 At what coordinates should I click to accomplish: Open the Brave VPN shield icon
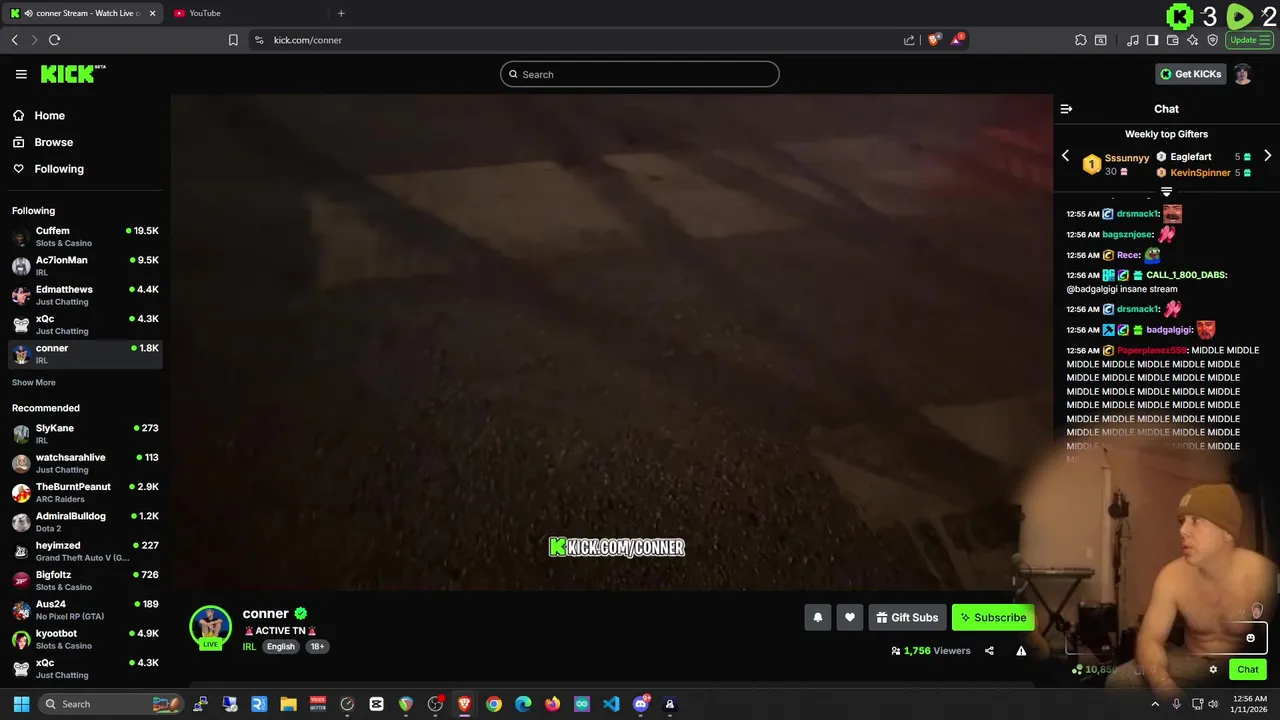(1213, 40)
